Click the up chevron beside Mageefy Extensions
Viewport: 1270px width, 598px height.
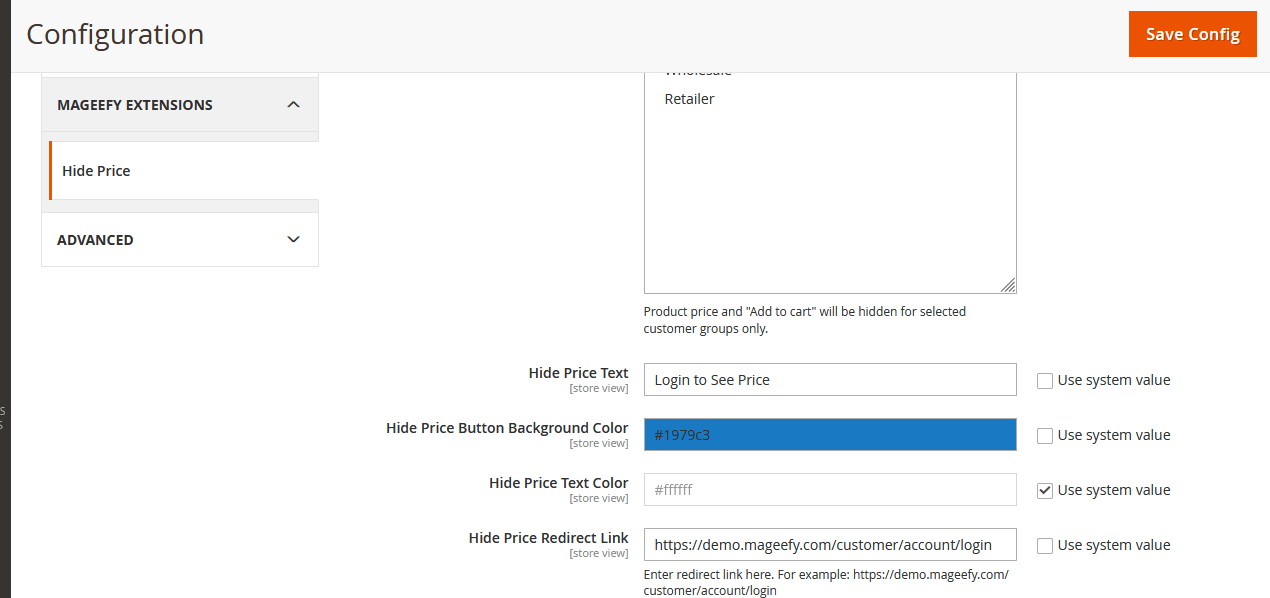[x=293, y=105]
